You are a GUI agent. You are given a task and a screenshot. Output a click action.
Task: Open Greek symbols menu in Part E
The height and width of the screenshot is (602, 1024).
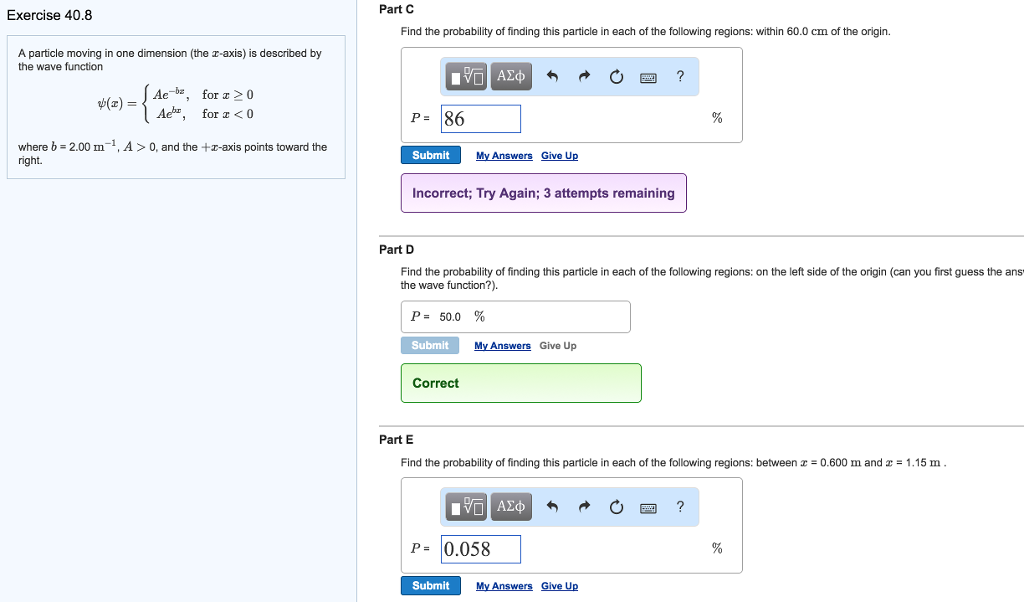click(511, 507)
